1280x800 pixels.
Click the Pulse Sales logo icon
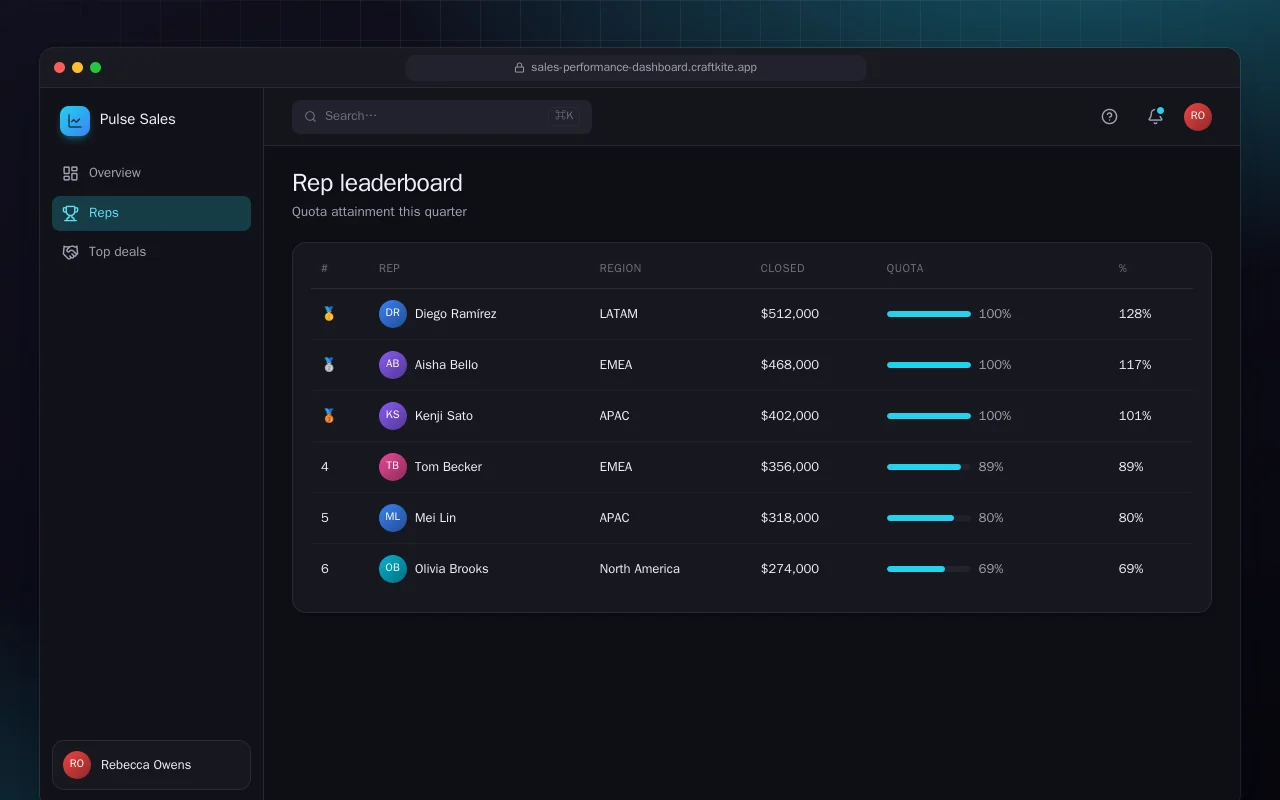tap(75, 121)
